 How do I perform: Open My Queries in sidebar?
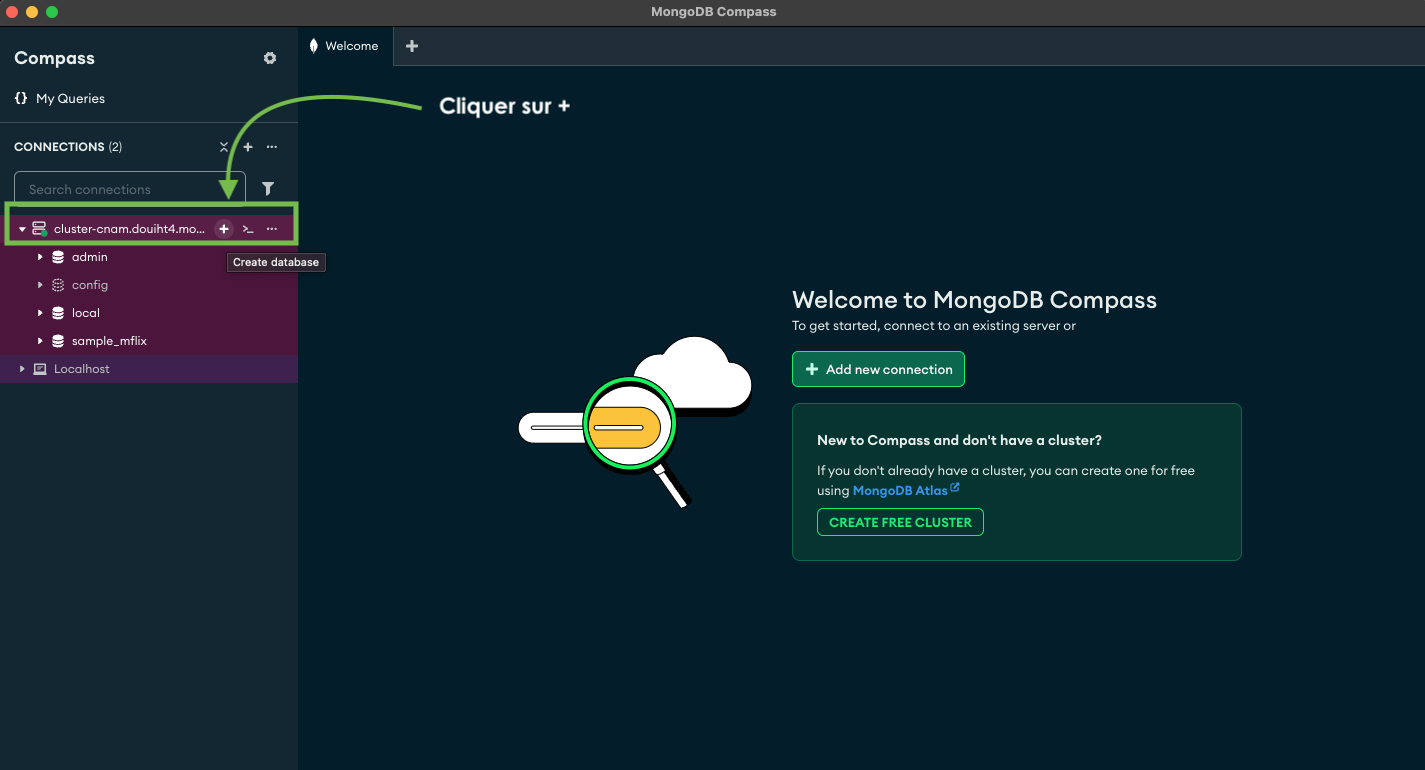click(70, 98)
